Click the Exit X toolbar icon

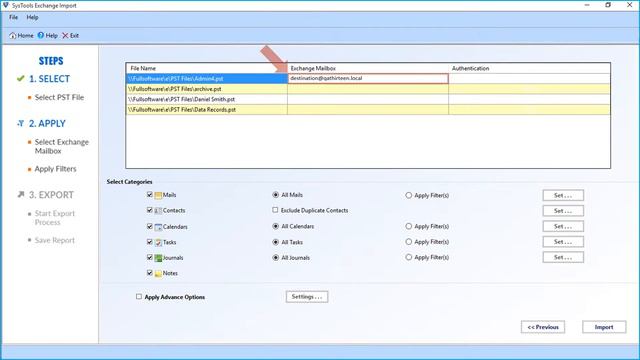65,36
